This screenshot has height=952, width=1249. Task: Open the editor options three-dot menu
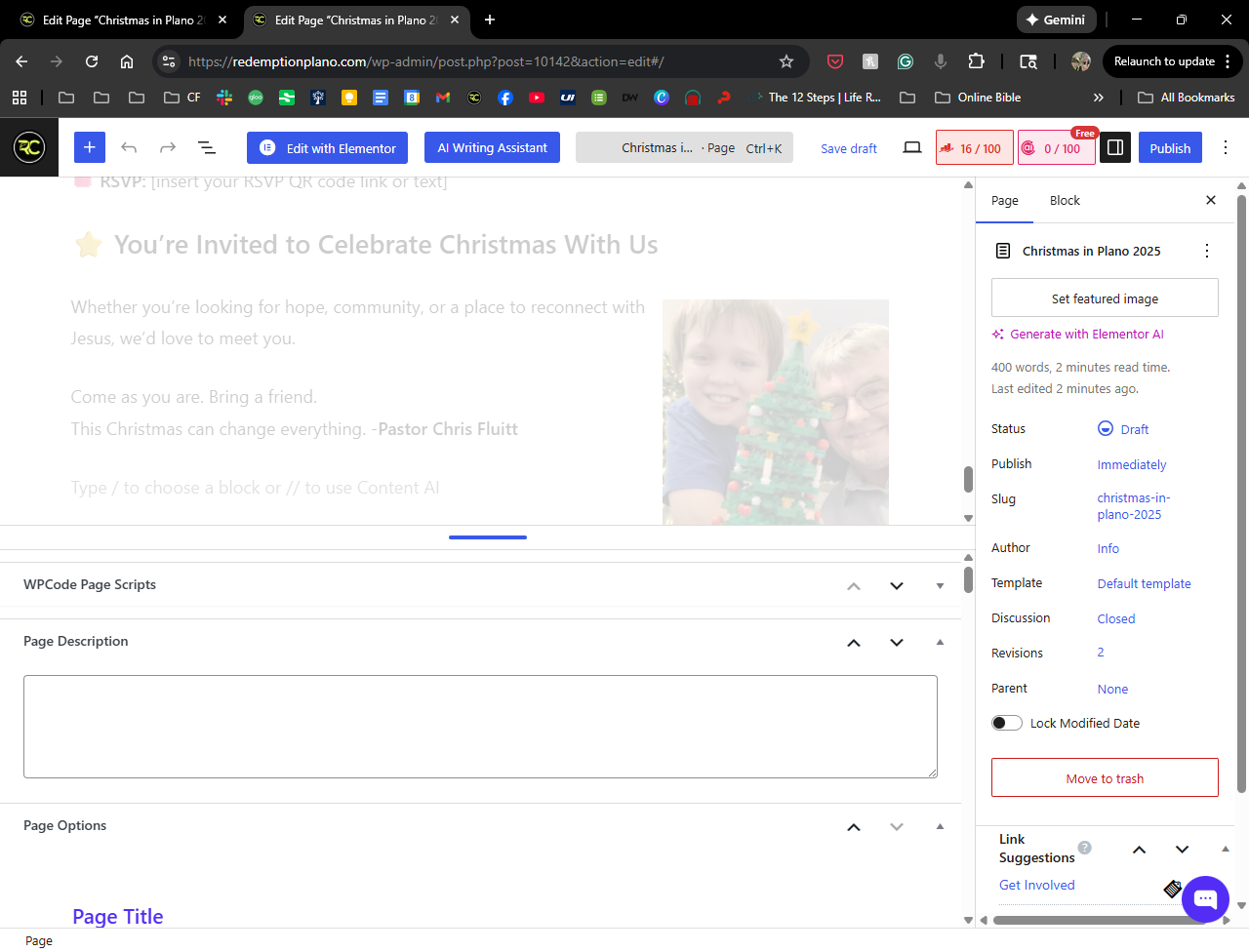click(x=1226, y=147)
